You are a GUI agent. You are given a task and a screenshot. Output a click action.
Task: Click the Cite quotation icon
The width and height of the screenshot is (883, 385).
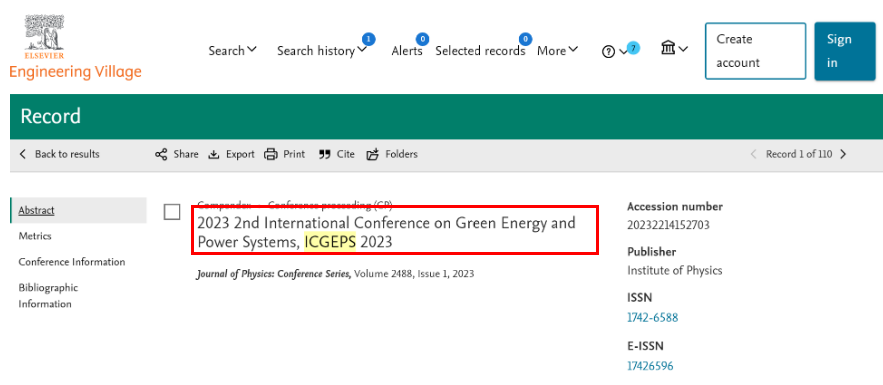click(324, 154)
